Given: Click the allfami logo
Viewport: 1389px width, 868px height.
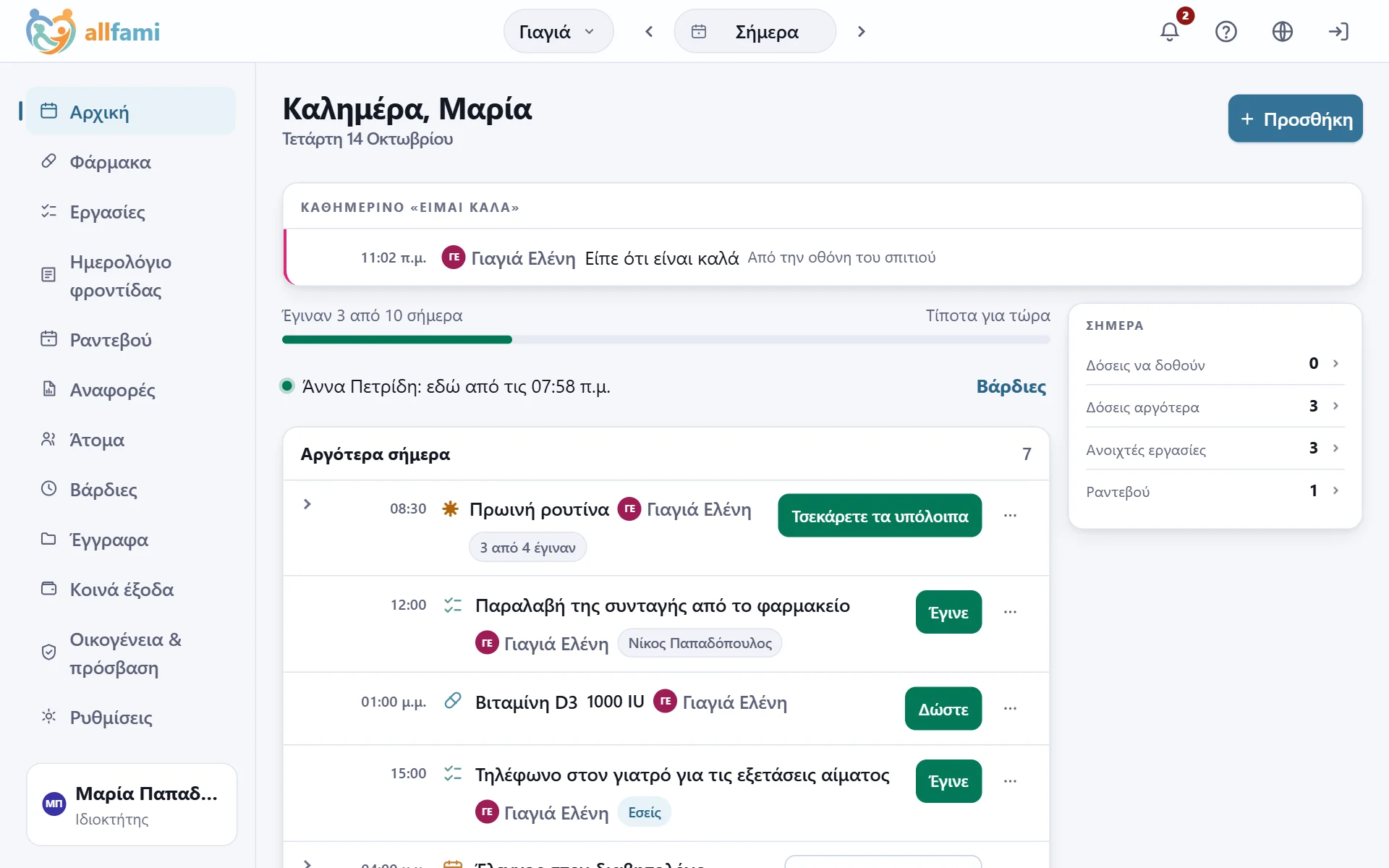Looking at the screenshot, I should pos(93,31).
